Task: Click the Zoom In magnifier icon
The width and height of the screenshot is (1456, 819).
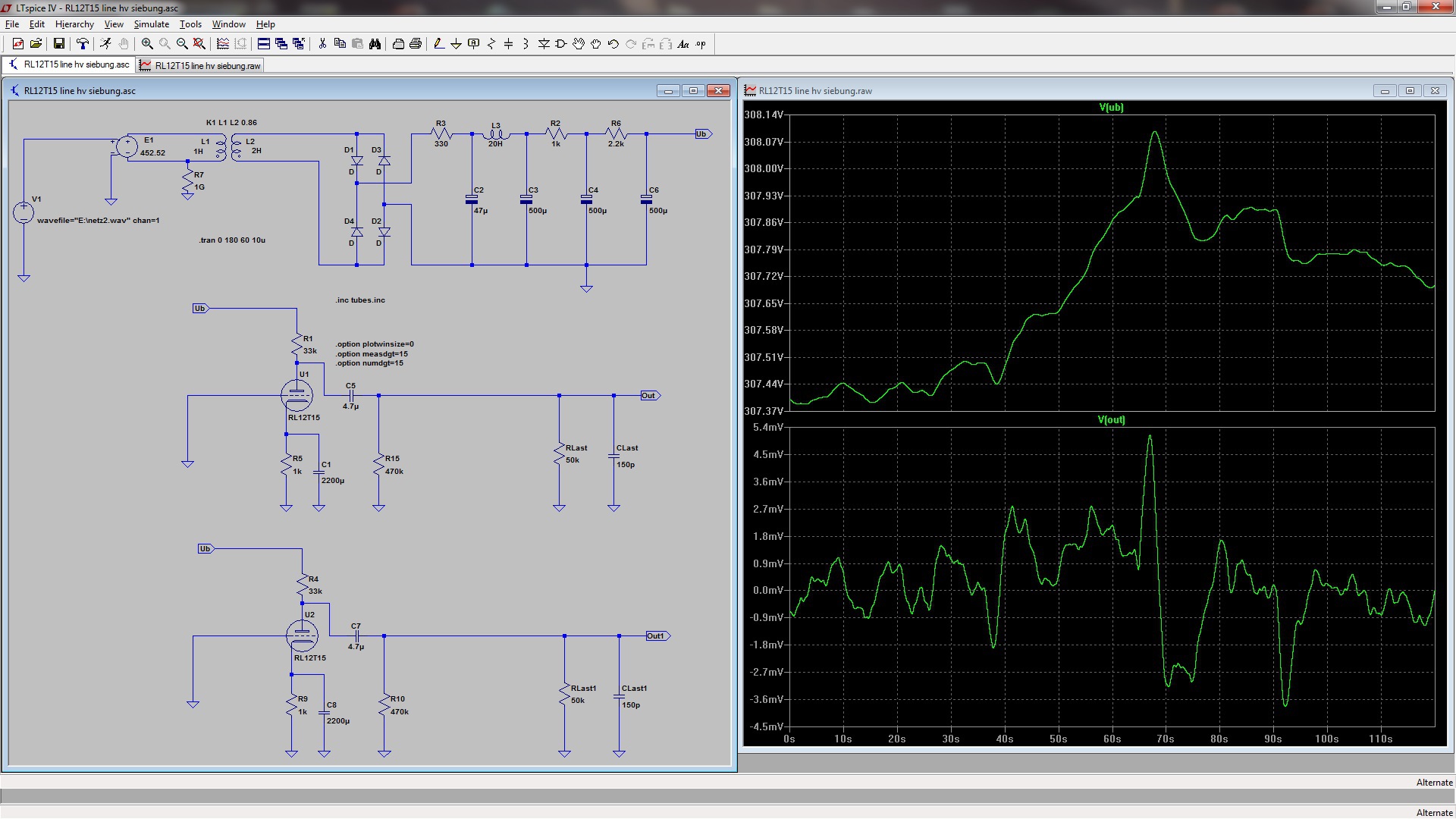Action: (x=147, y=44)
